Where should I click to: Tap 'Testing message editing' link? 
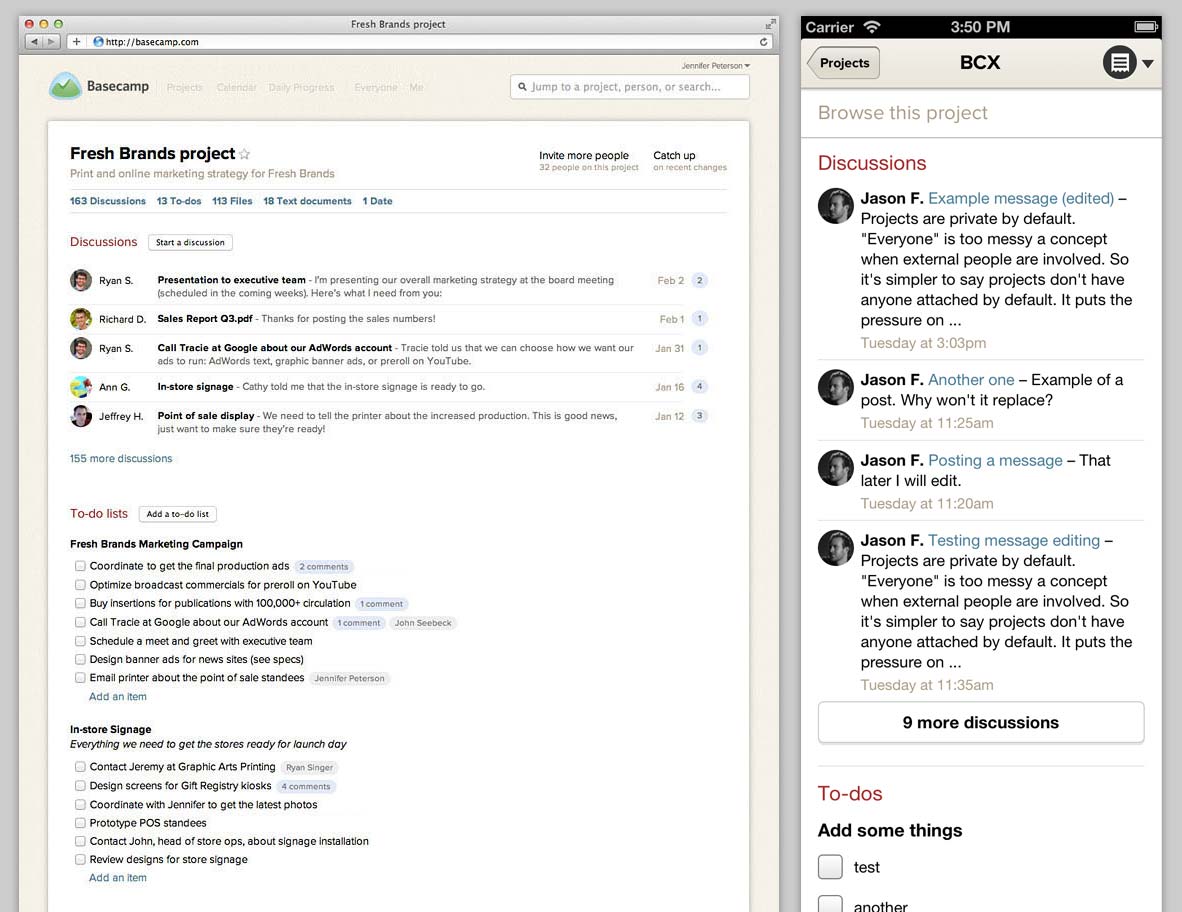pos(1014,540)
